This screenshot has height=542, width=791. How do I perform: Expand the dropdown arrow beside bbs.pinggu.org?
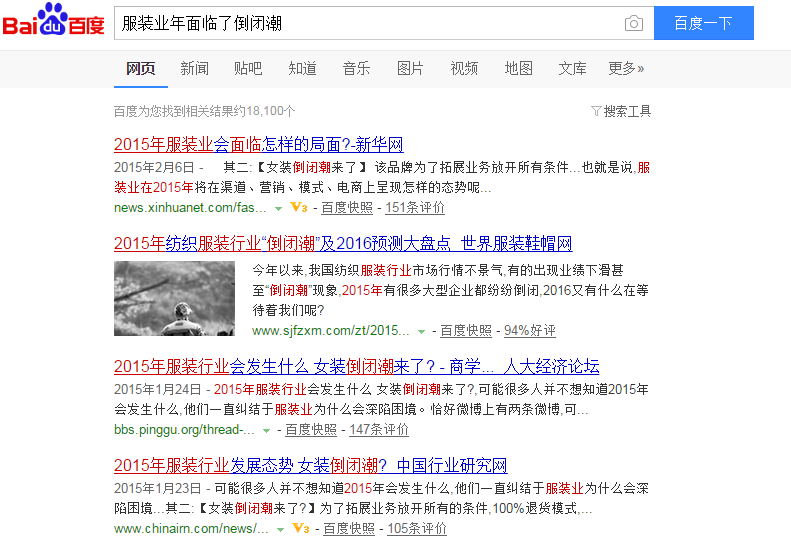coord(266,430)
